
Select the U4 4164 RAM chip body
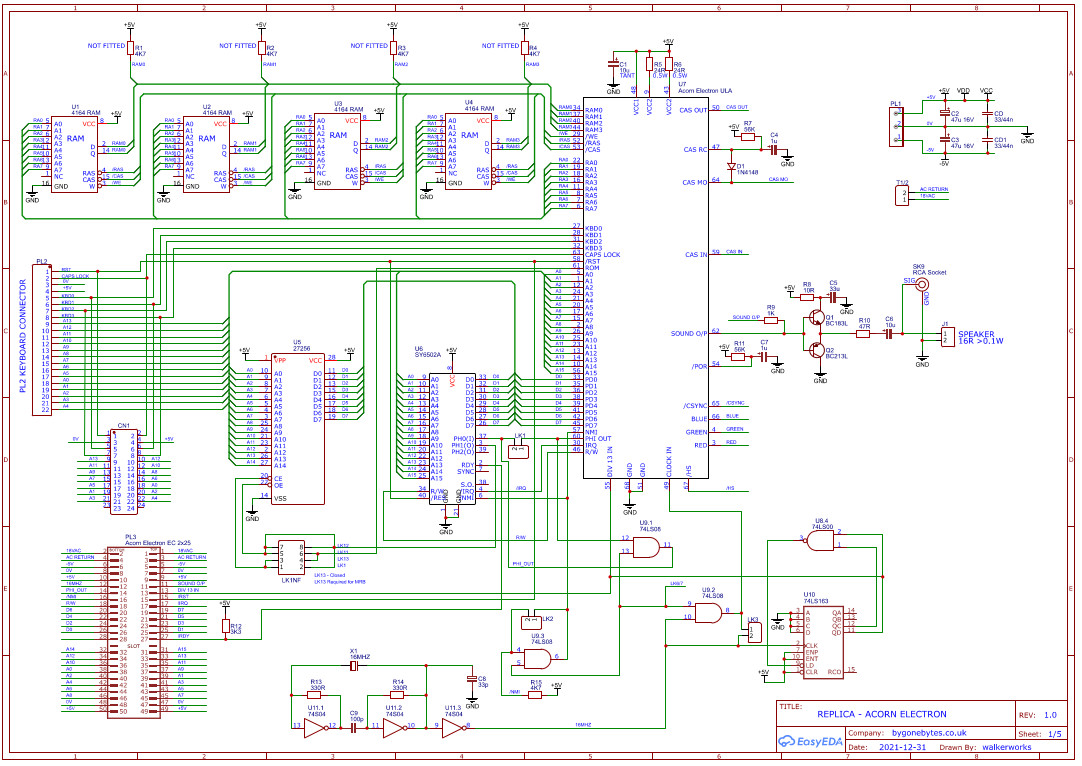coord(469,151)
